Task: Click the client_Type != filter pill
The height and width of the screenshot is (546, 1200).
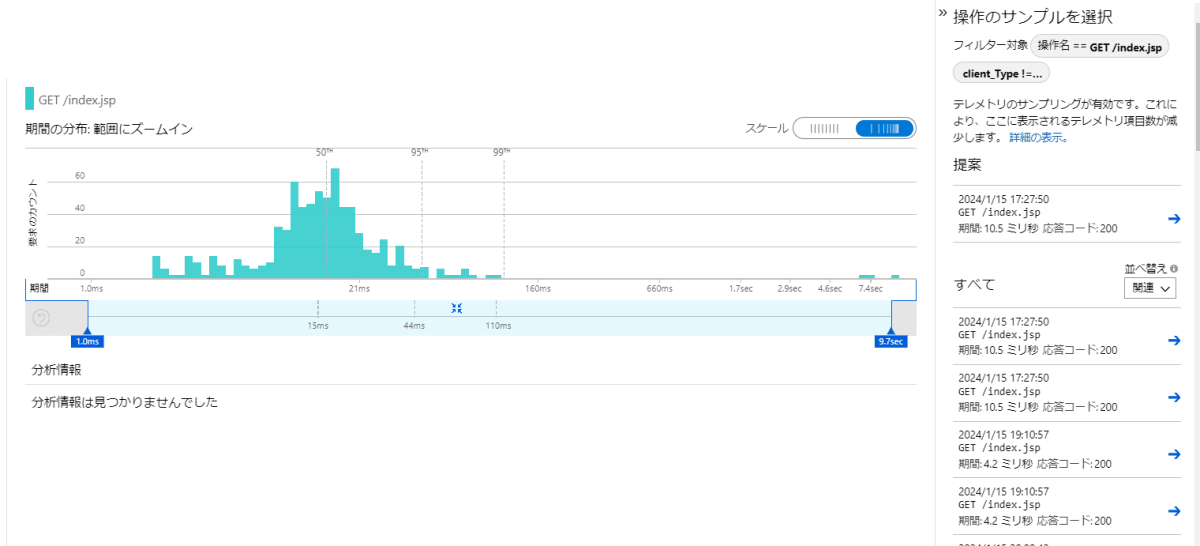Action: (1001, 73)
